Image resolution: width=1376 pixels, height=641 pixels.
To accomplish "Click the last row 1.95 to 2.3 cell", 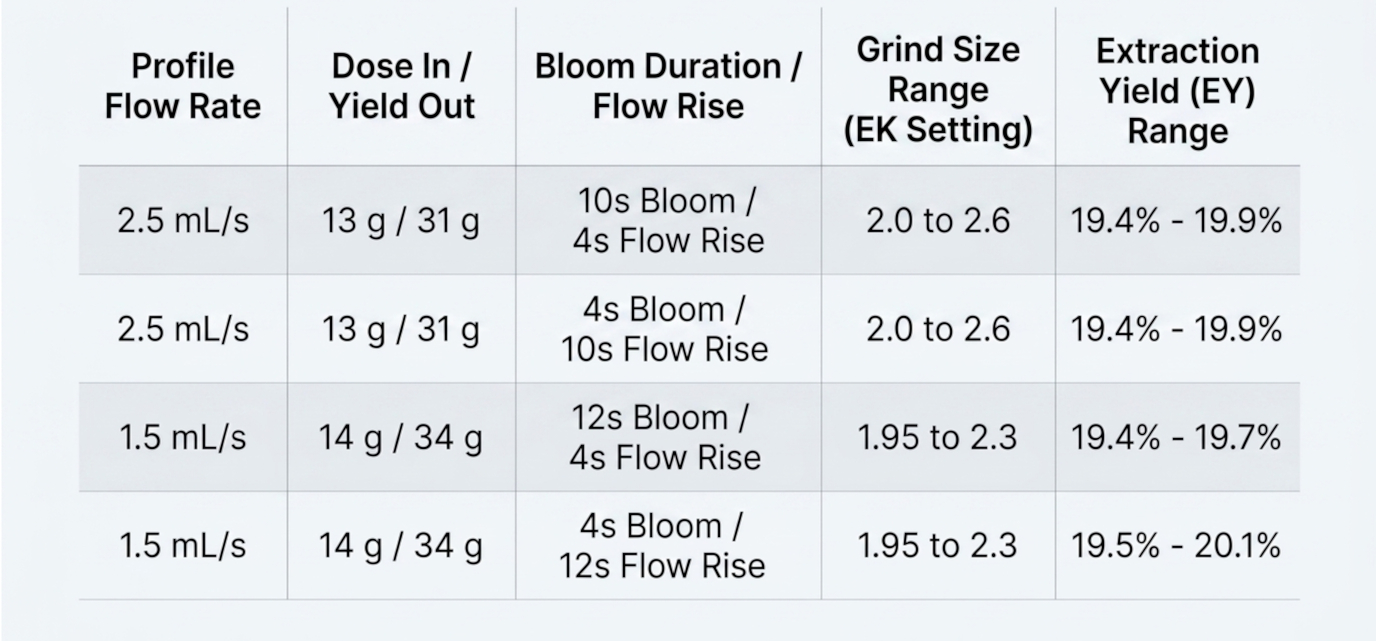I will [938, 546].
